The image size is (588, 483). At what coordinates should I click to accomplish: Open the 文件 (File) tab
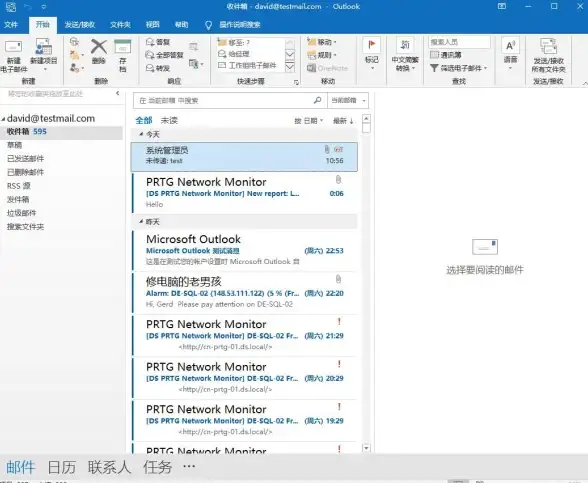pos(10,25)
